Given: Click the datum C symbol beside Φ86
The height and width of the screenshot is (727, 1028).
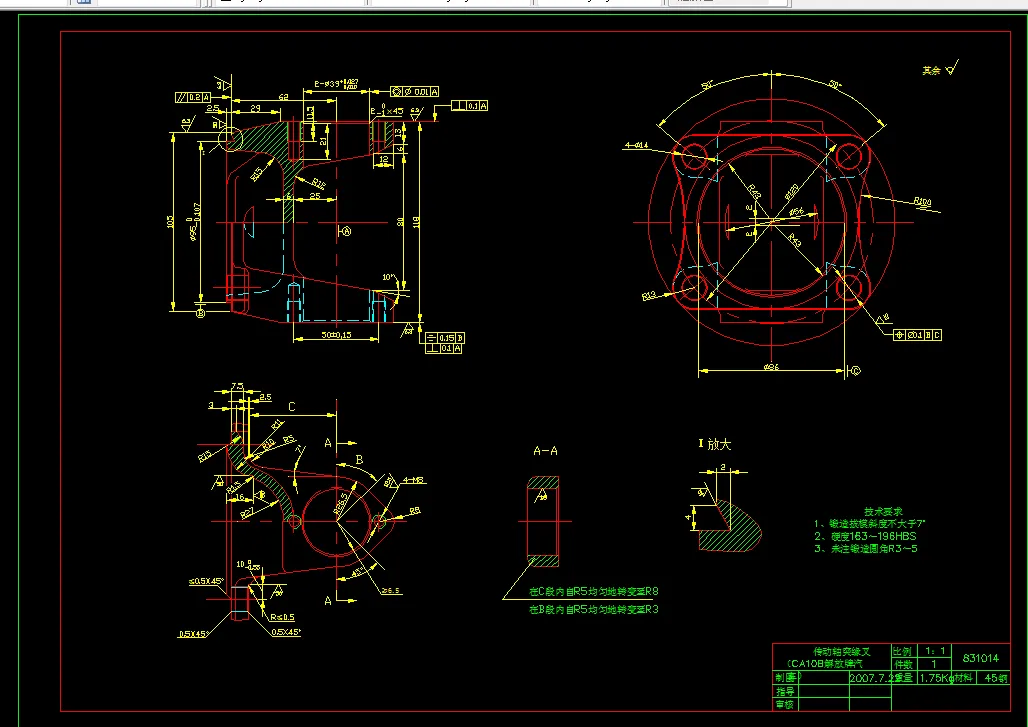Looking at the screenshot, I should coord(855,371).
